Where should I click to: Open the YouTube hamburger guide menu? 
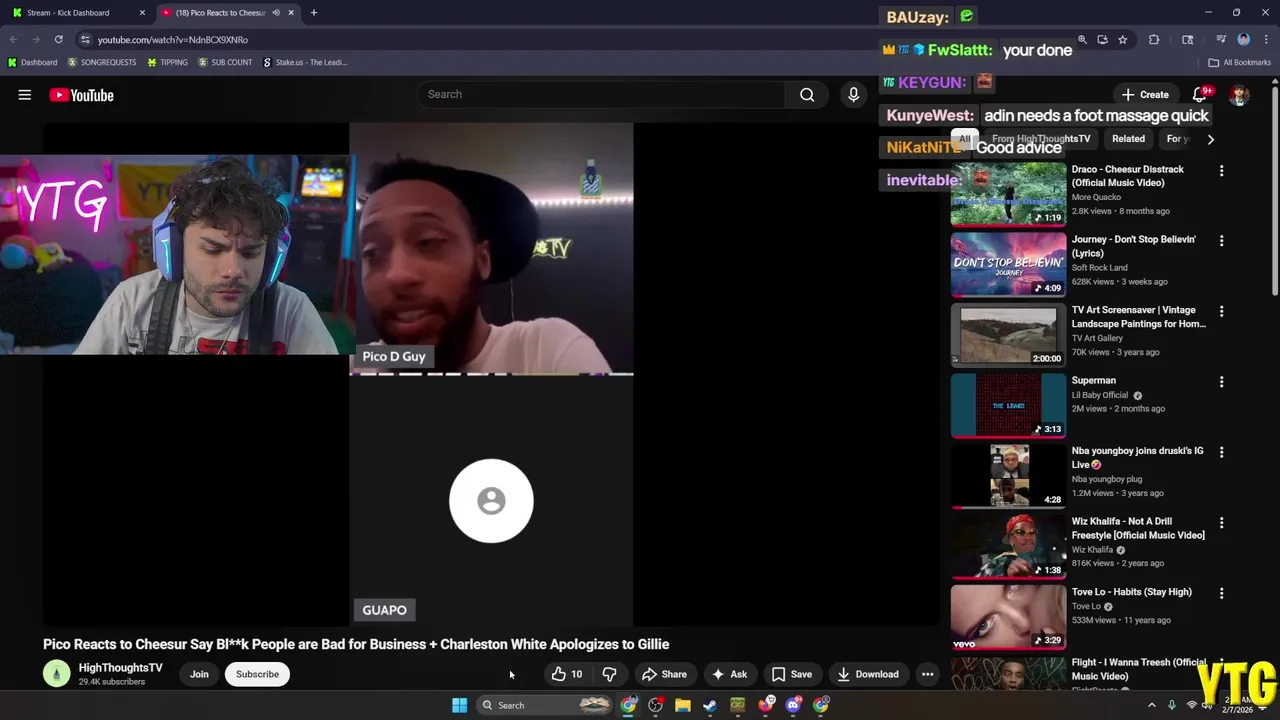point(25,95)
